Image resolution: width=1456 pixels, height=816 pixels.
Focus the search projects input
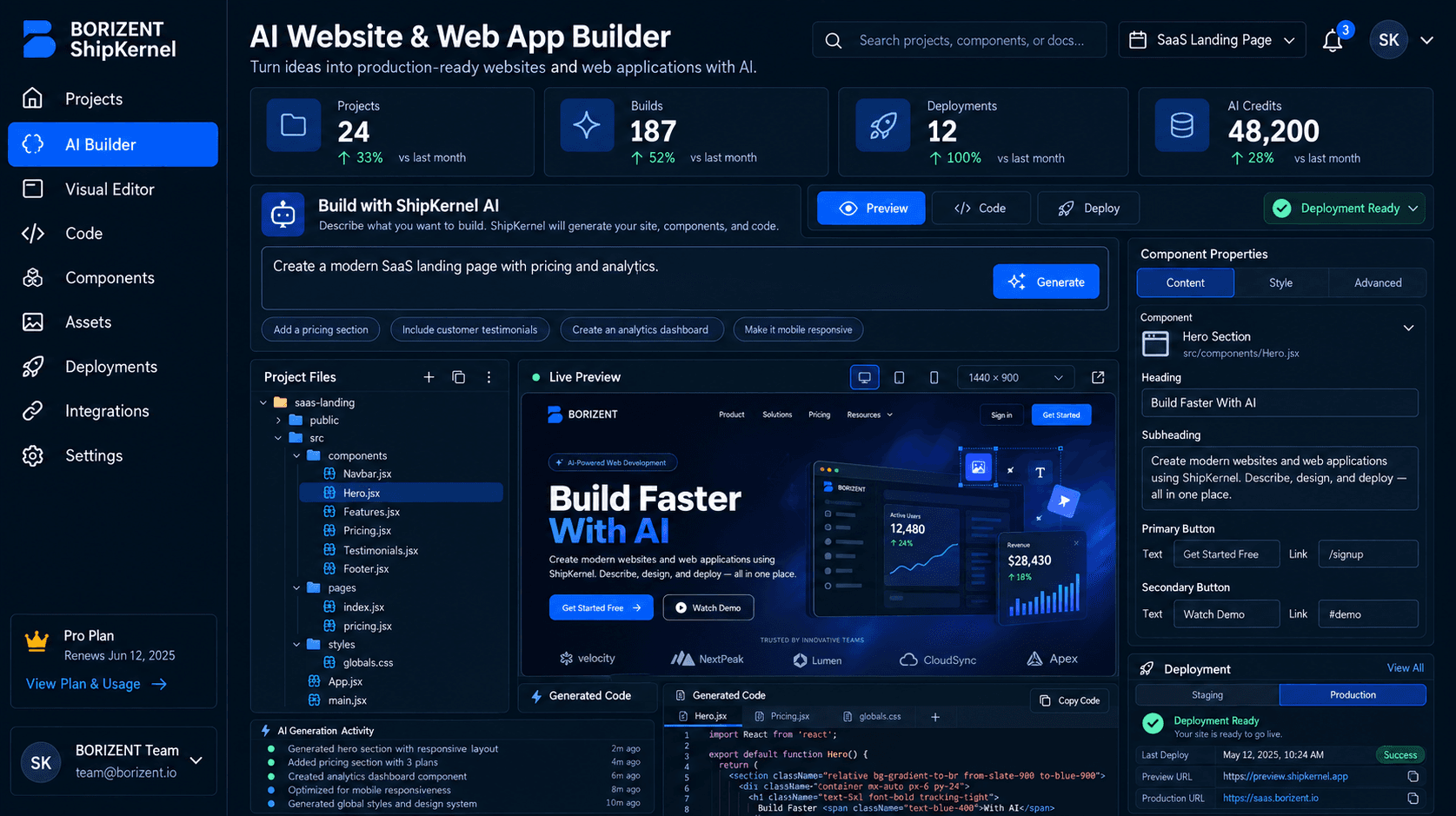[x=959, y=40]
